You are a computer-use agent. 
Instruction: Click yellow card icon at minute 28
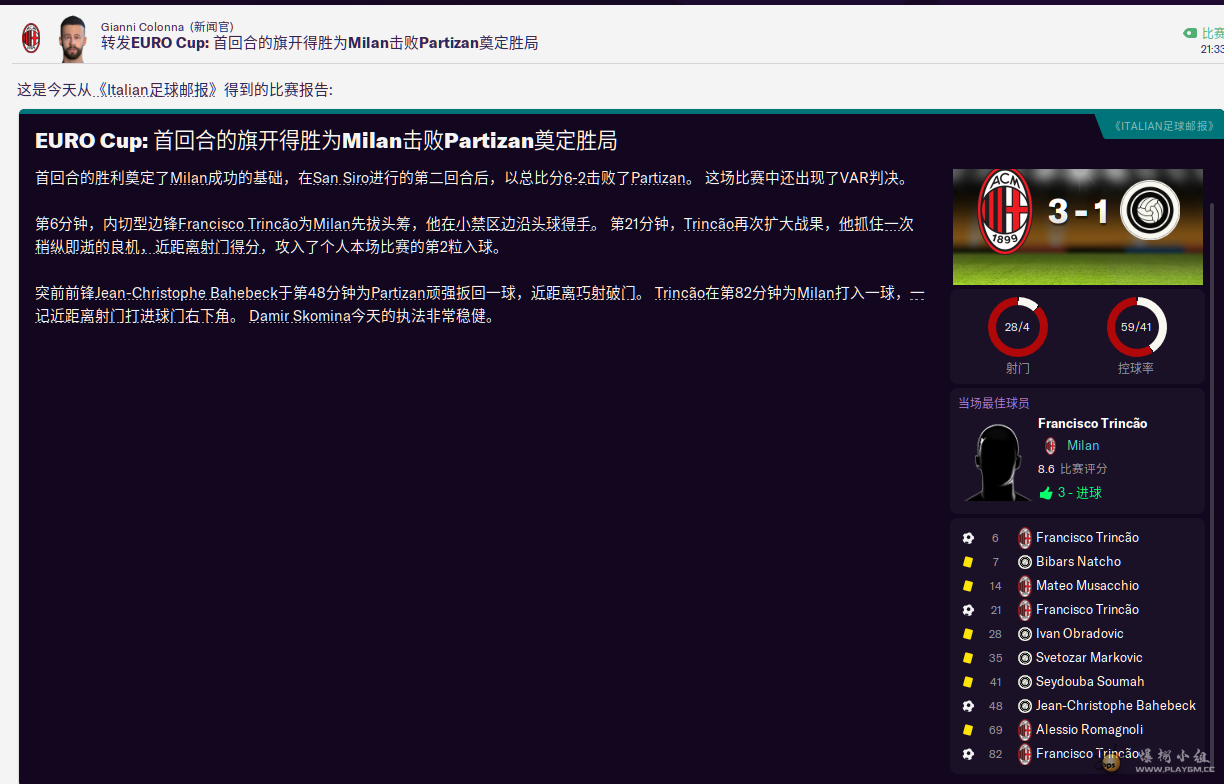pyautogui.click(x=968, y=634)
